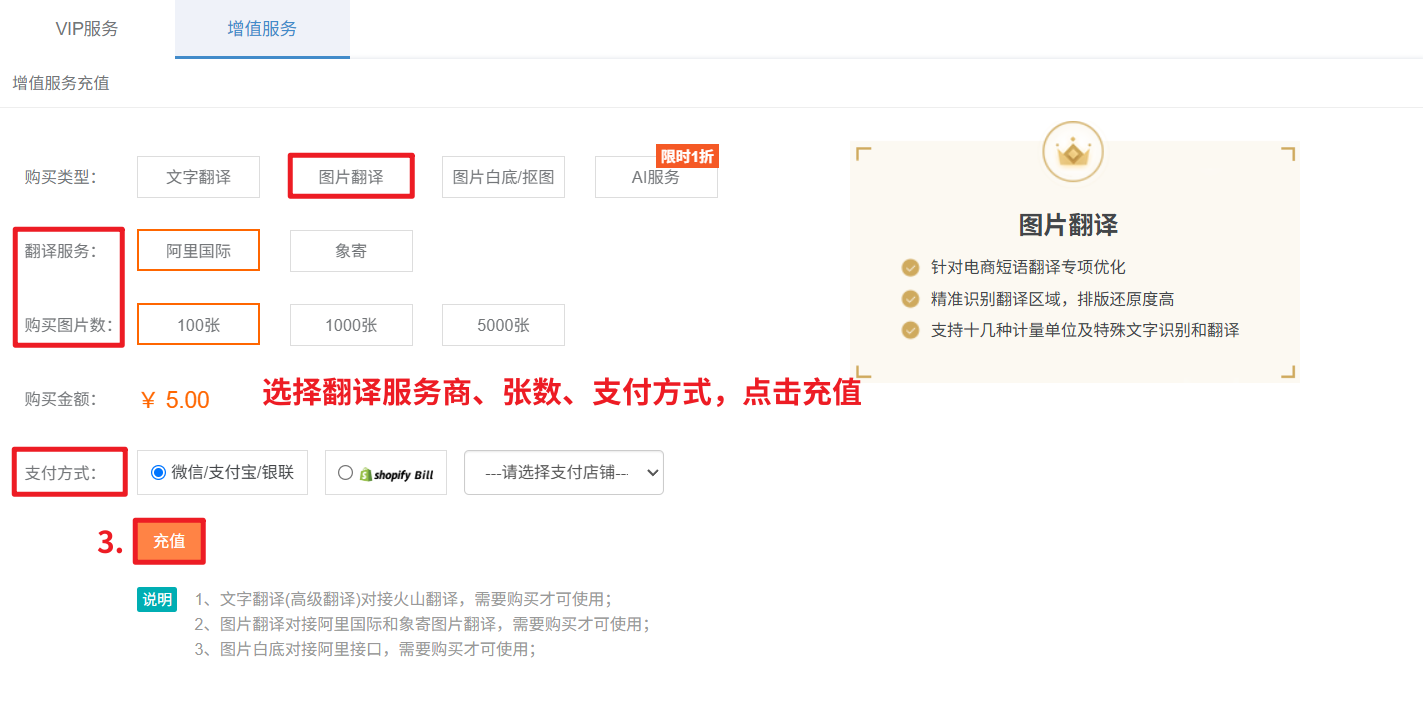Select the 1000张 image quantity
The width and height of the screenshot is (1423, 722).
pyautogui.click(x=351, y=325)
